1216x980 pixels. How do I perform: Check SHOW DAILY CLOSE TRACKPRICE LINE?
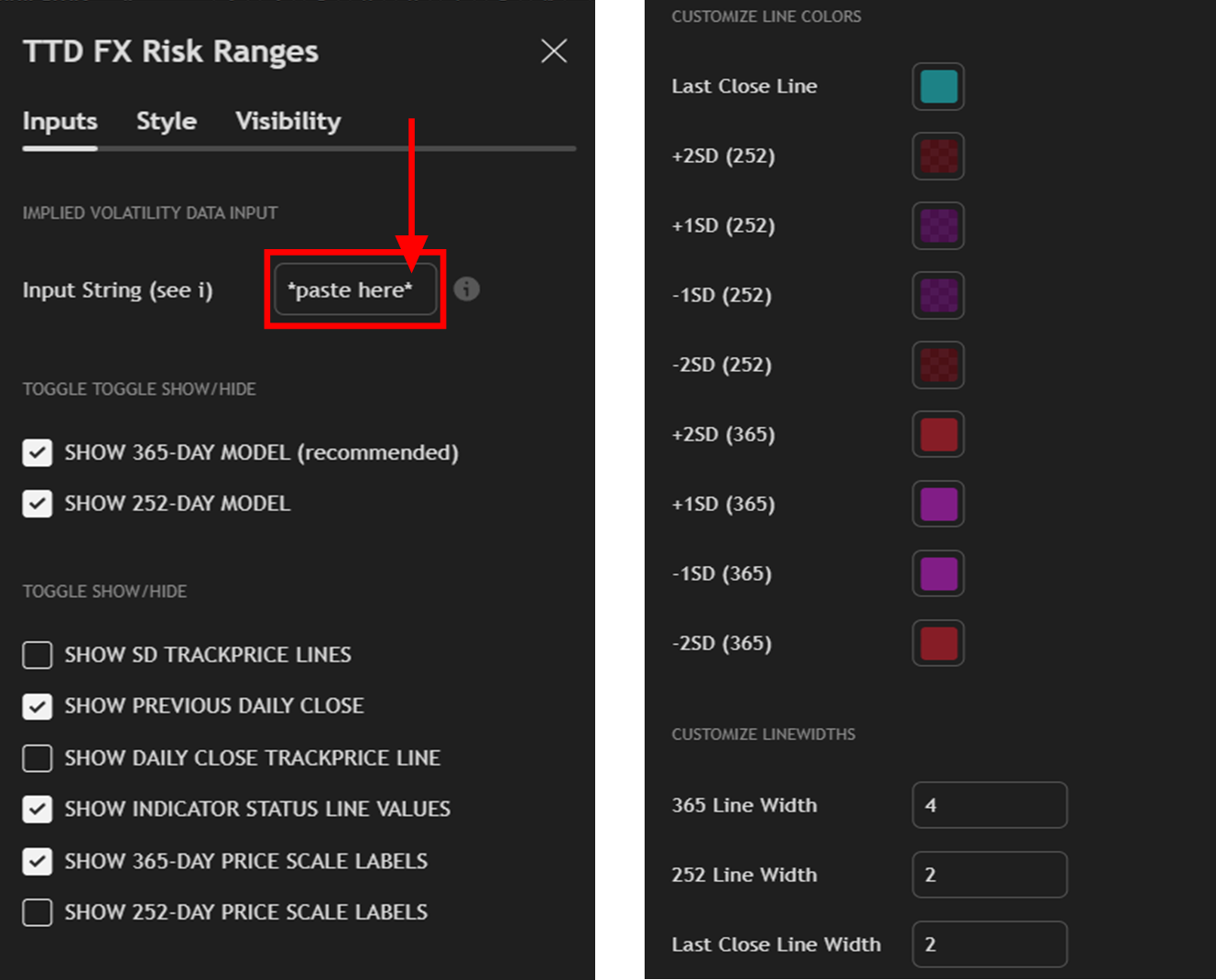(38, 758)
